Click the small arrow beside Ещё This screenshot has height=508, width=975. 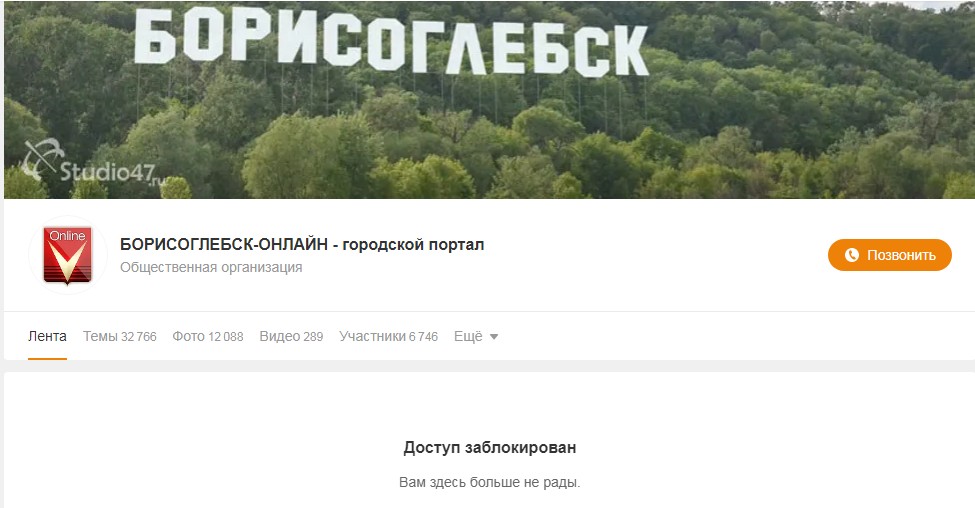click(494, 337)
